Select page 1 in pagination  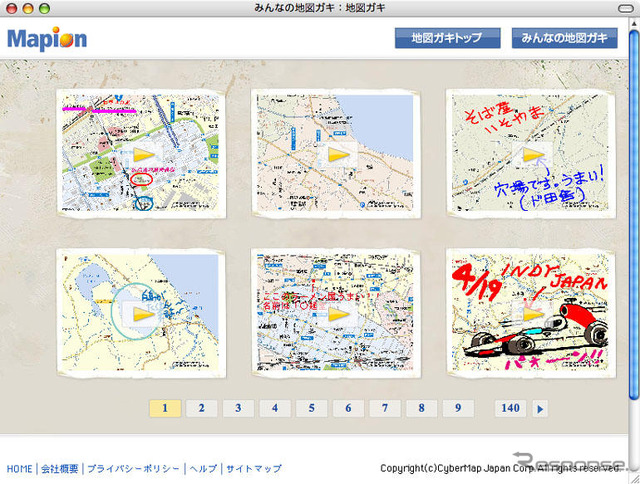coord(165,408)
